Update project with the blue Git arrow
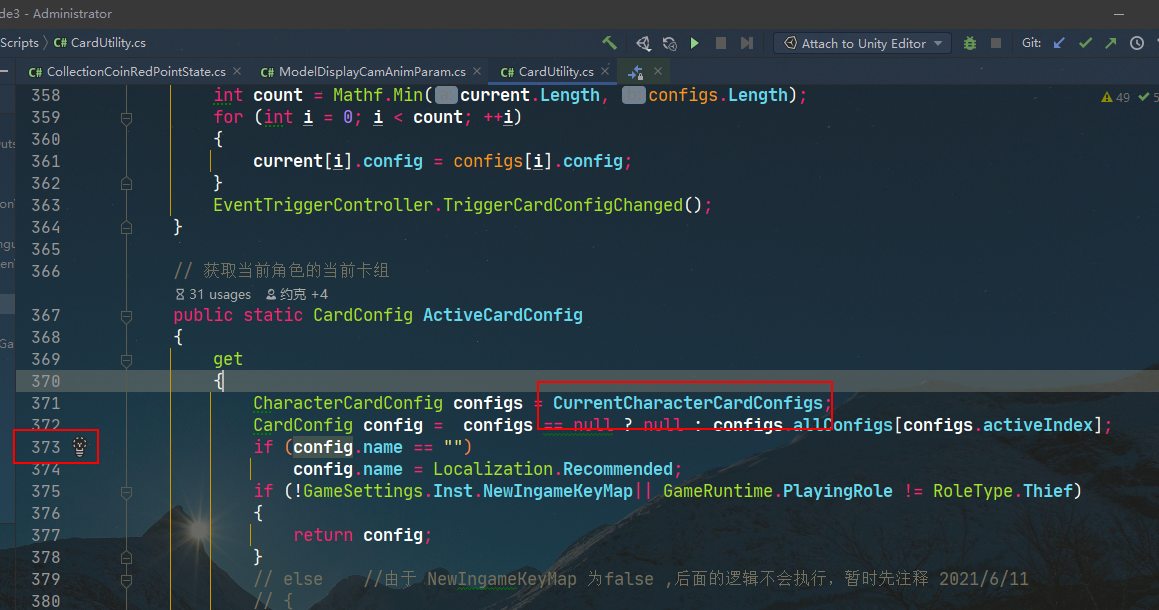 pyautogui.click(x=1059, y=44)
